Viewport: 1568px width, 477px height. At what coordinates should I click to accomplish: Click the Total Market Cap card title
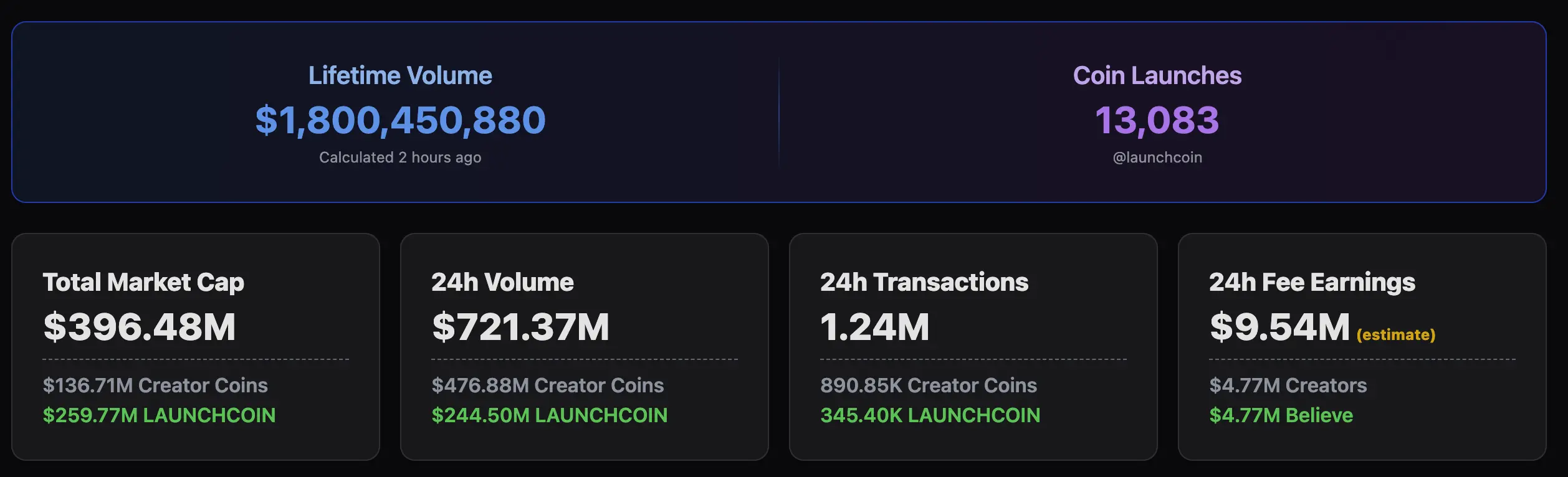(x=143, y=282)
